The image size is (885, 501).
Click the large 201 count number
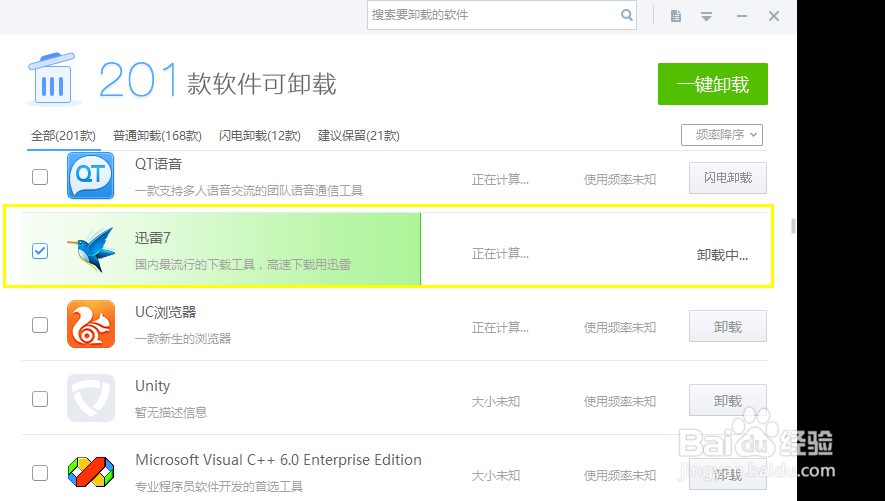coord(138,80)
